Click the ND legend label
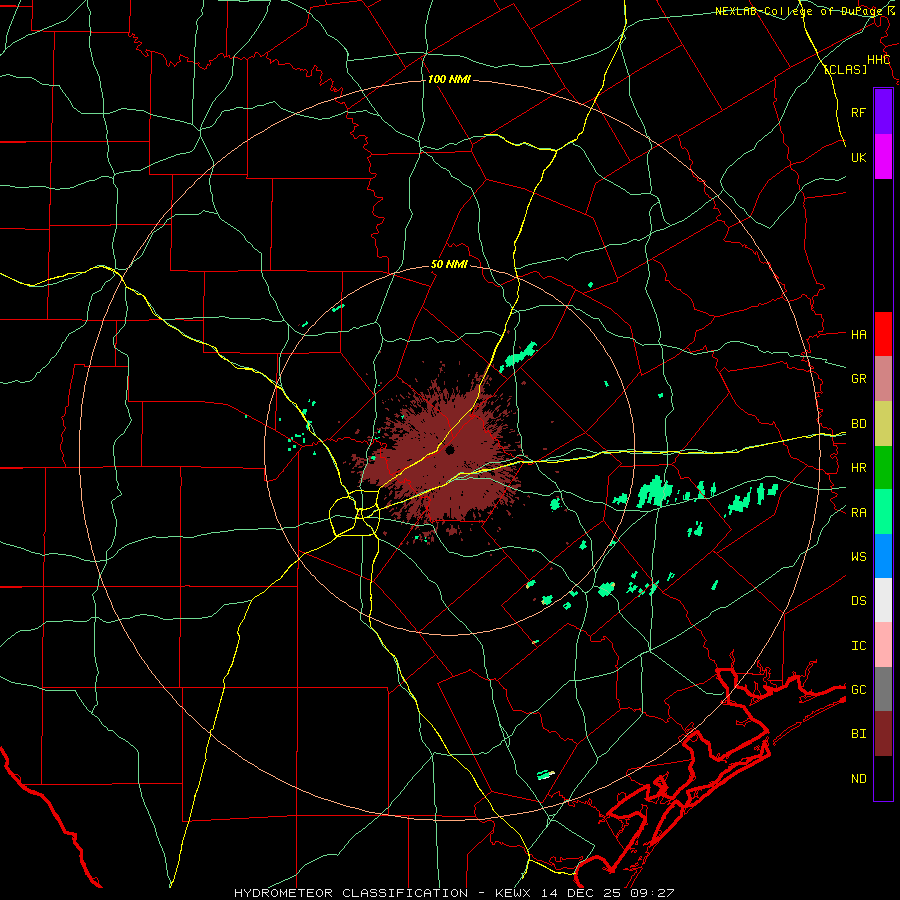 click(x=859, y=779)
